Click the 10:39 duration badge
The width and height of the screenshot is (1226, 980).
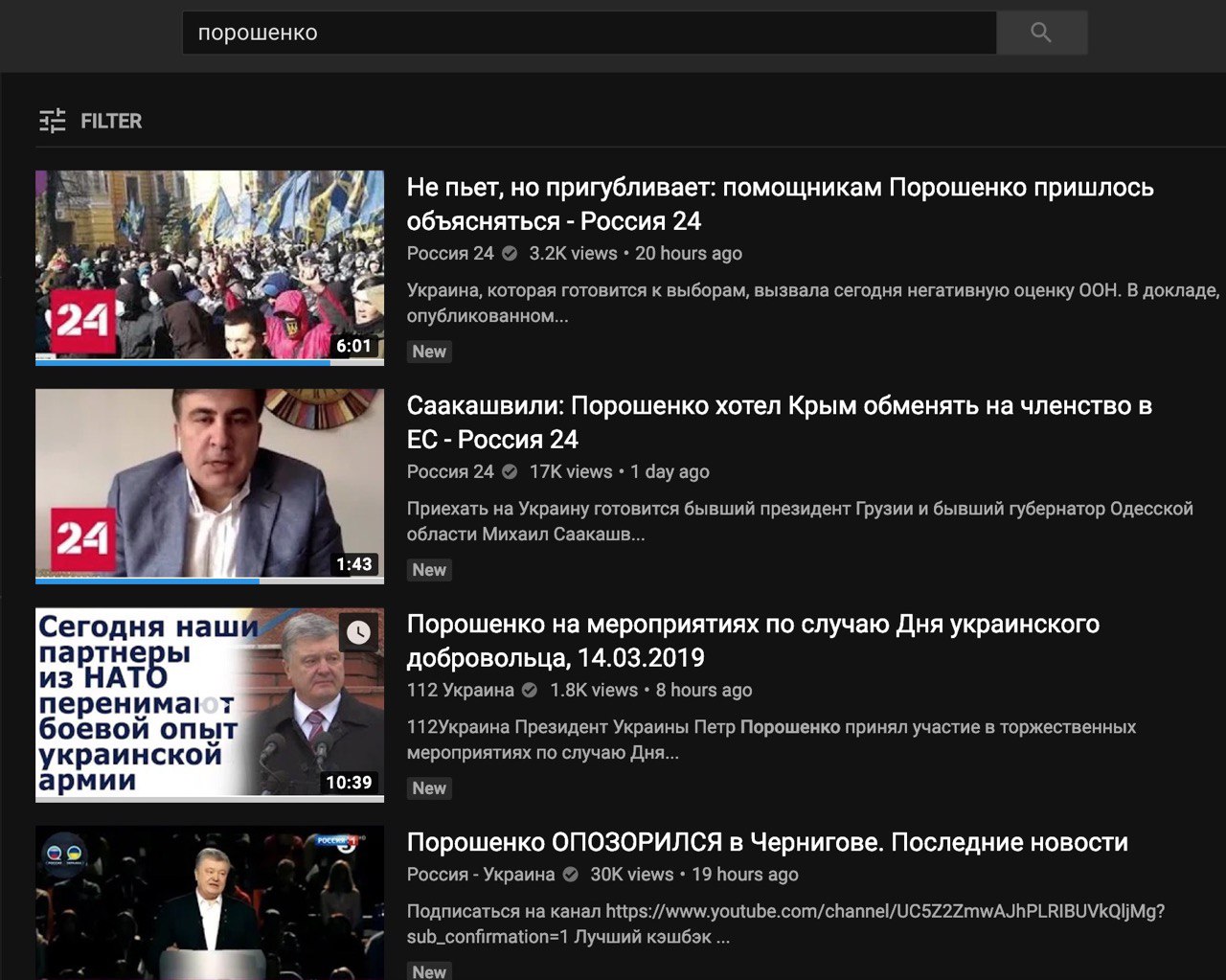point(349,783)
